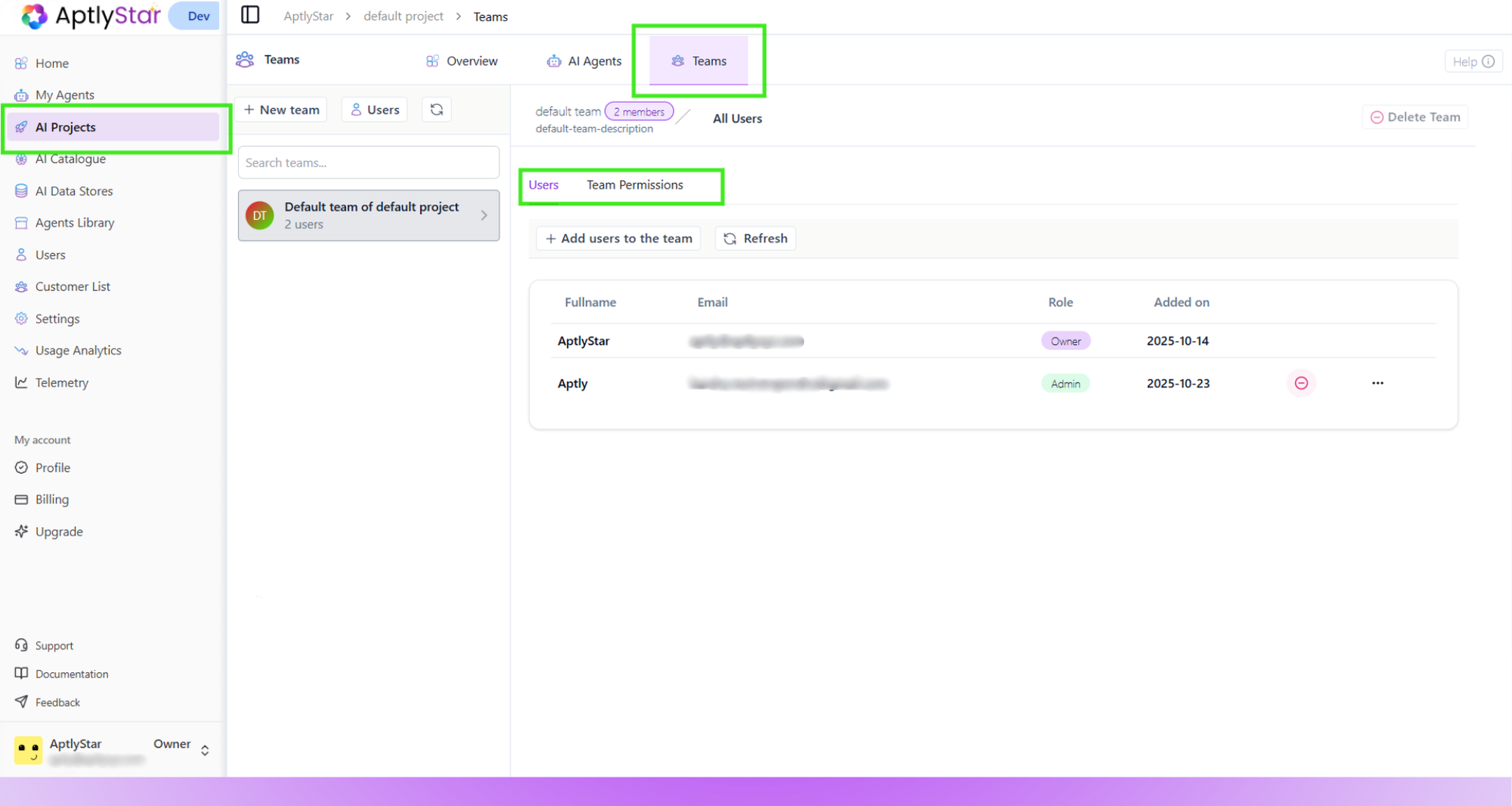Open Home in the sidebar
The width and height of the screenshot is (1512, 806).
tap(52, 64)
